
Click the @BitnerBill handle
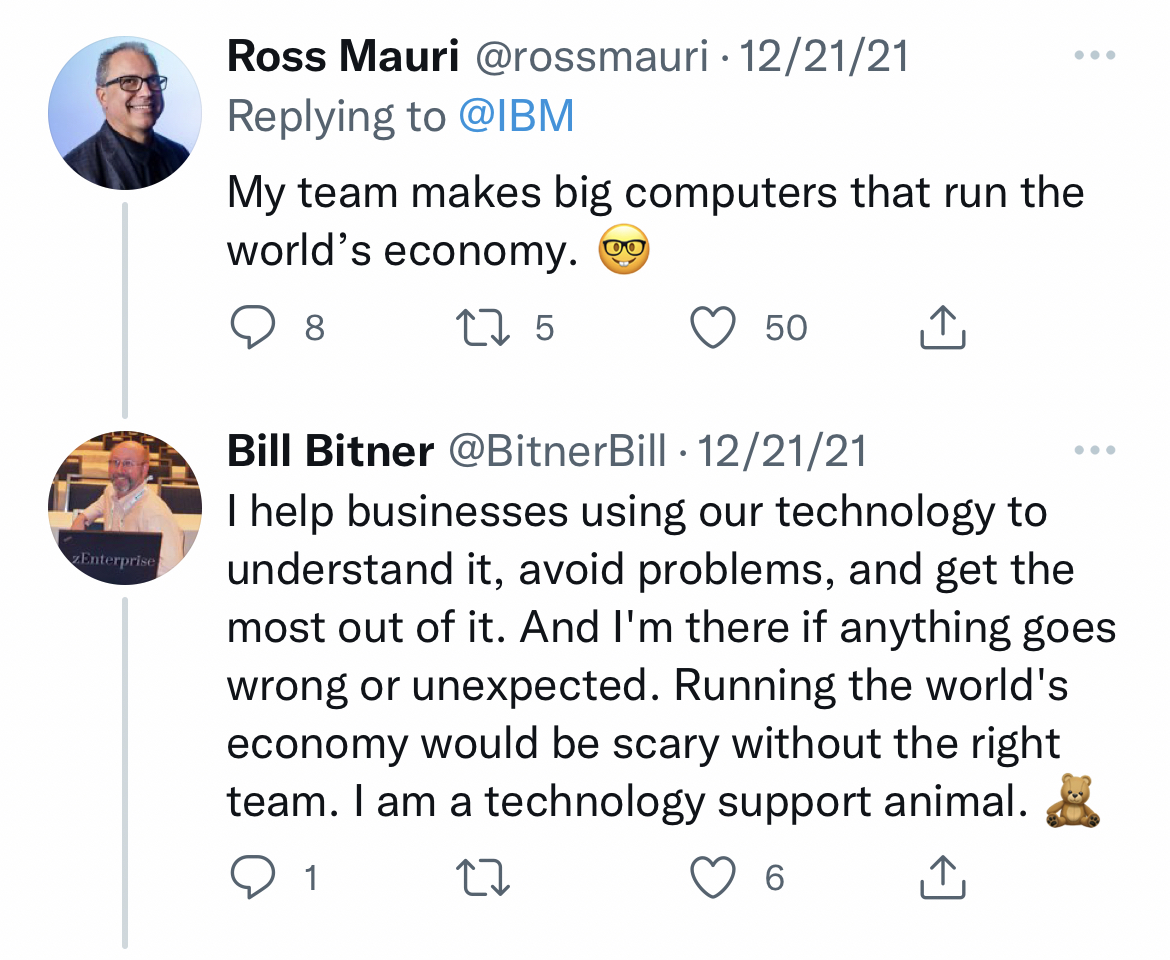click(x=556, y=452)
